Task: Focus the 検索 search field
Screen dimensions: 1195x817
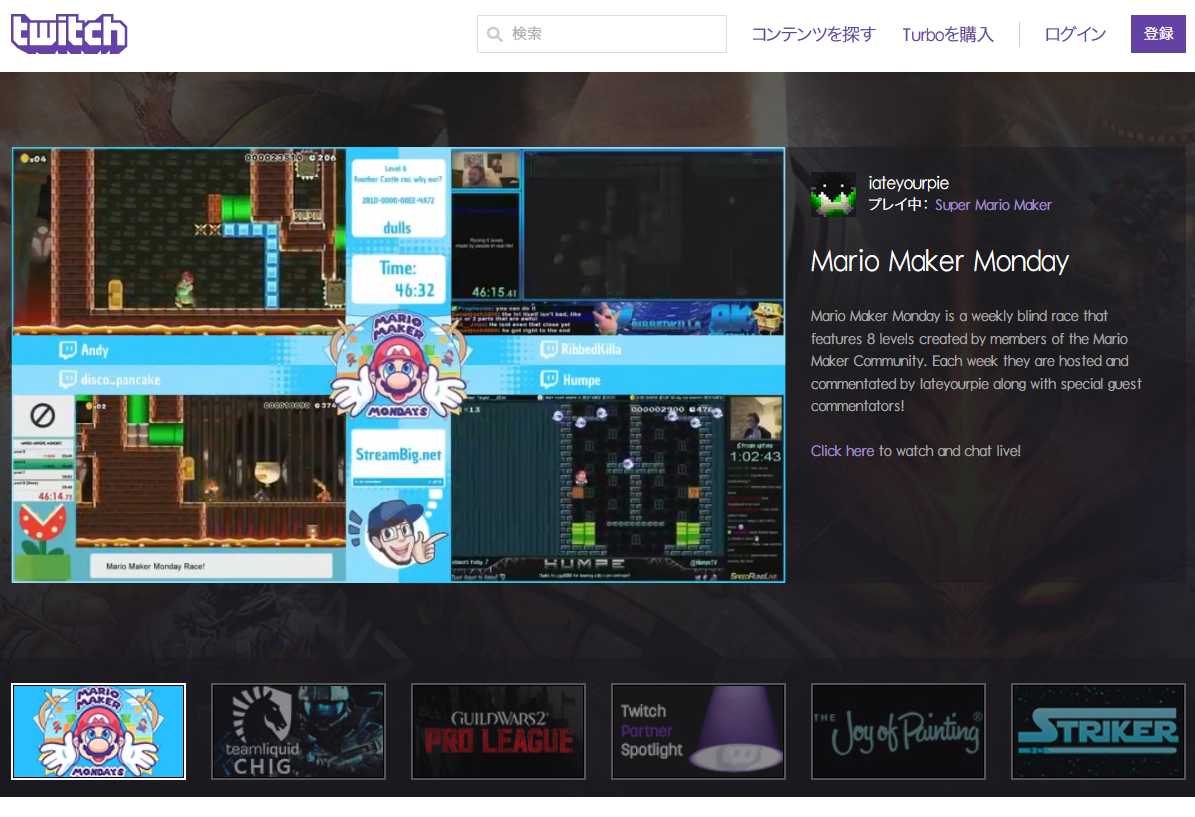Action: click(x=601, y=34)
